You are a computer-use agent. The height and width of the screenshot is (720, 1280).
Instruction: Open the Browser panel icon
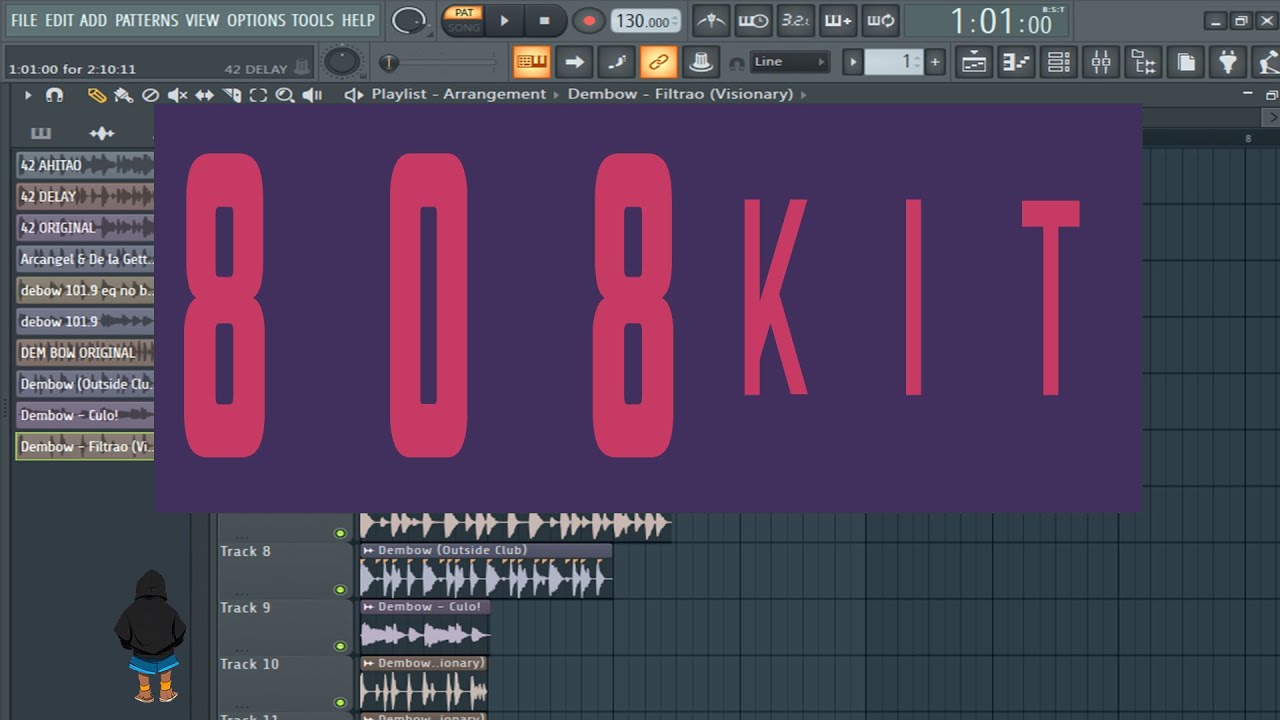(x=1143, y=62)
